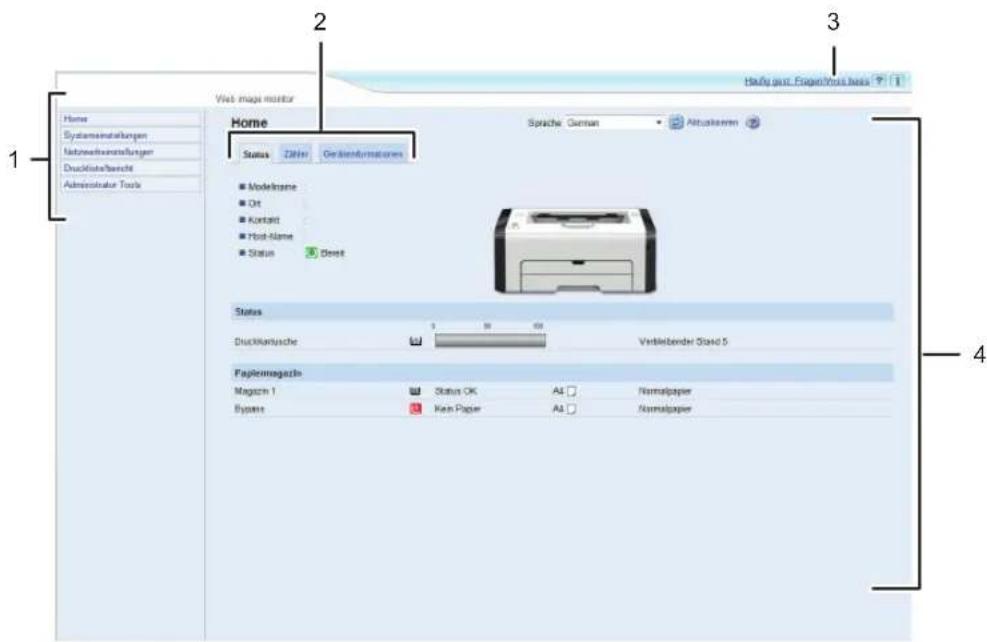Click the 'Normalpapier' text in Magazin 1 row
Viewport: 987px width, 642px height.
tap(665, 391)
